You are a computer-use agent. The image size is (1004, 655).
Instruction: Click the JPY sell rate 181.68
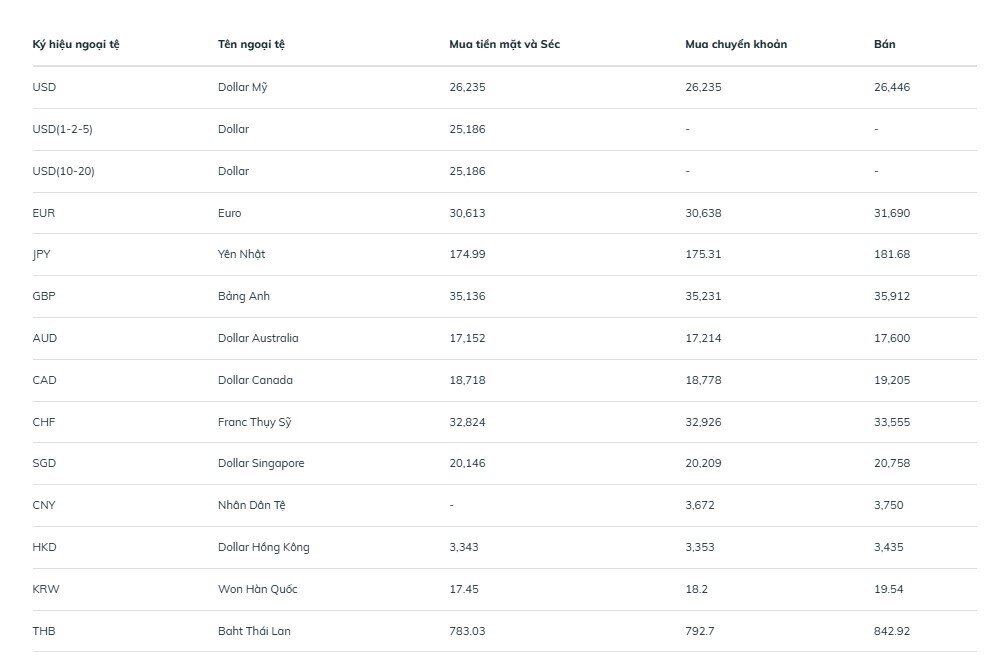[x=892, y=254]
